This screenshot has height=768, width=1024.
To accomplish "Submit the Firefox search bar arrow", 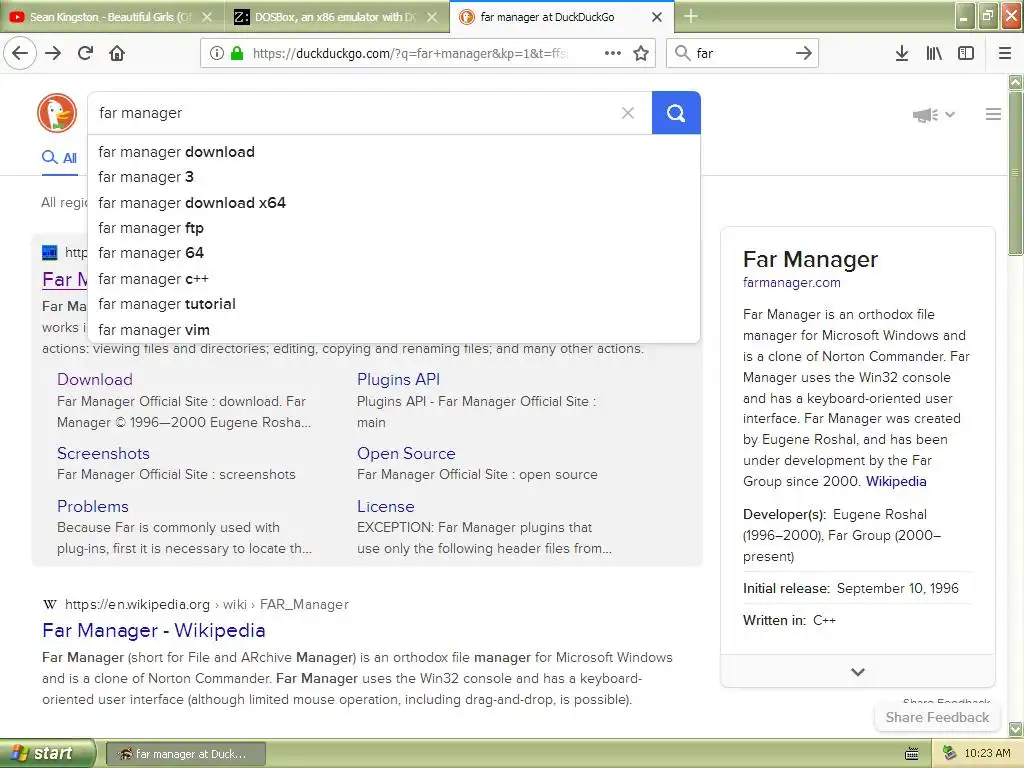I will pos(804,53).
